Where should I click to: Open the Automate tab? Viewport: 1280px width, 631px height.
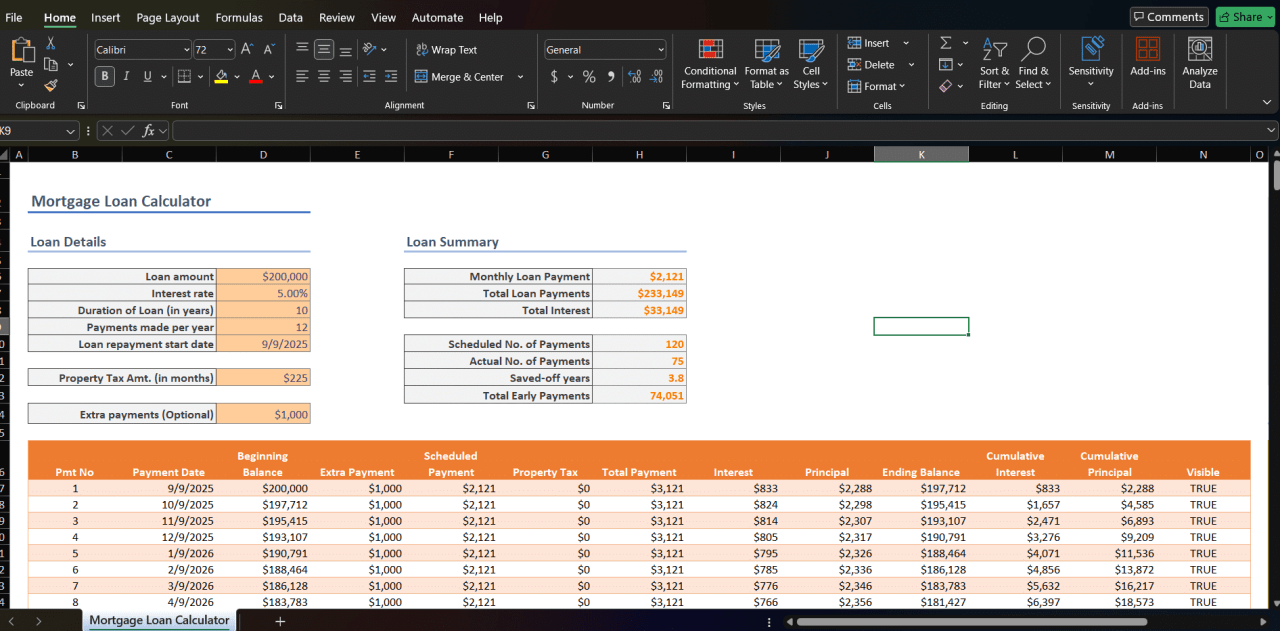pyautogui.click(x=438, y=17)
